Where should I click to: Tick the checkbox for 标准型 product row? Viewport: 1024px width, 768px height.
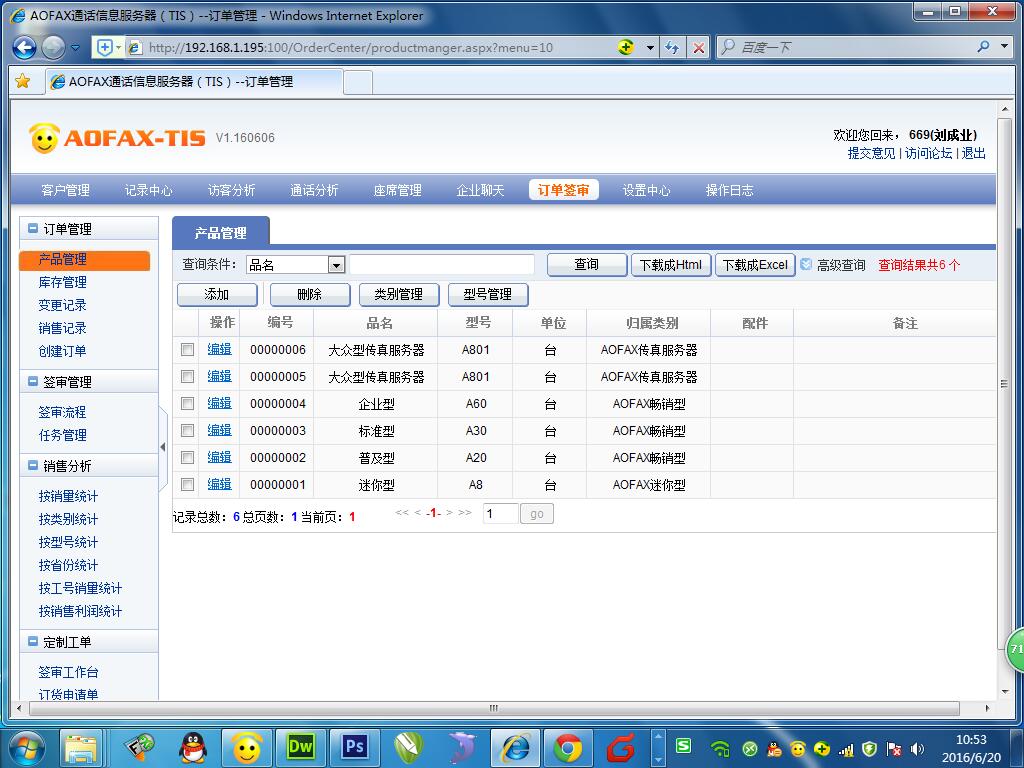point(186,430)
